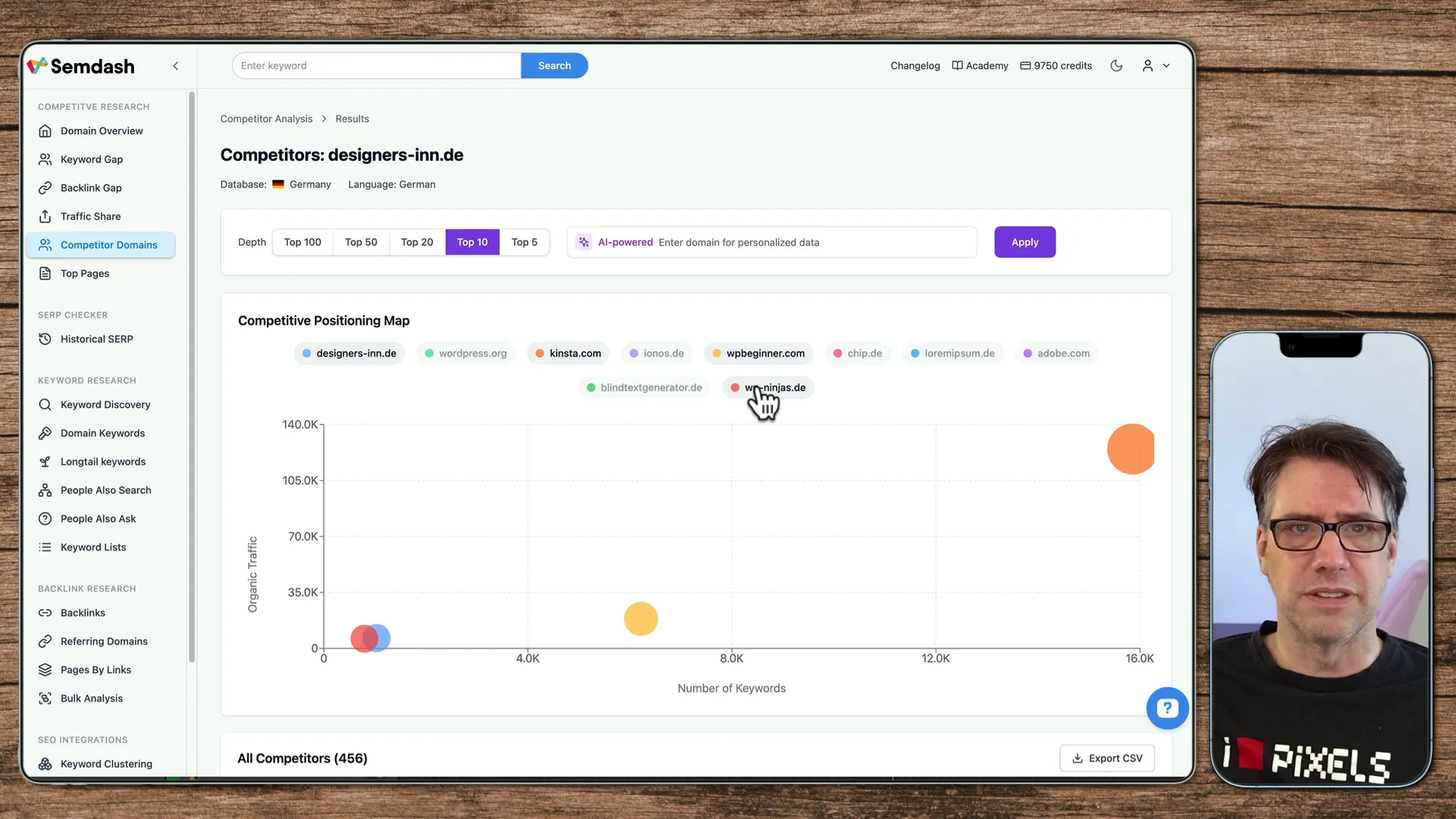Focus the Enter keyword search field
The width and height of the screenshot is (1456, 819).
pyautogui.click(x=376, y=66)
